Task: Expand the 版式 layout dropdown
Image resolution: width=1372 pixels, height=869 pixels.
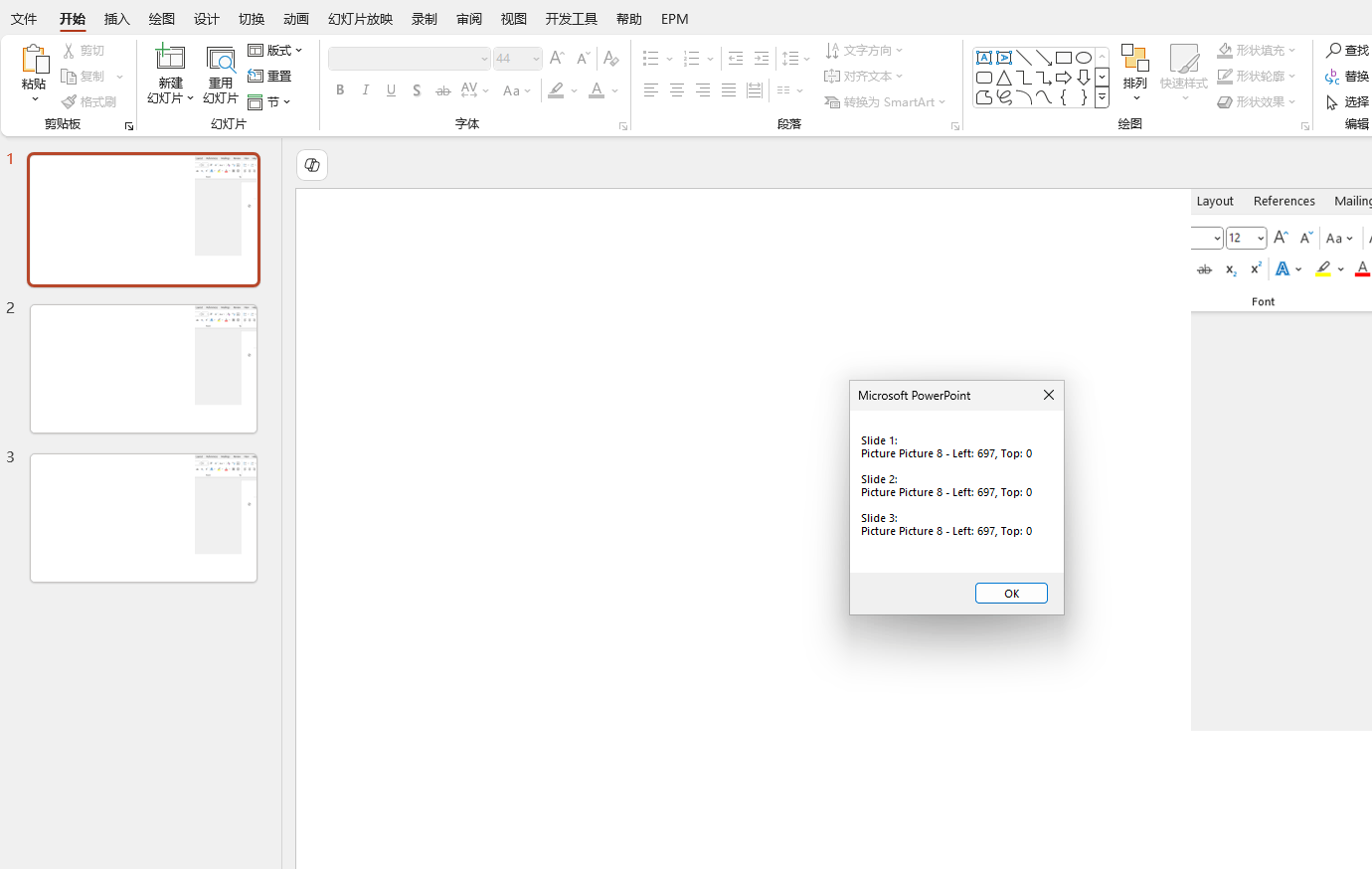Action: click(x=275, y=50)
